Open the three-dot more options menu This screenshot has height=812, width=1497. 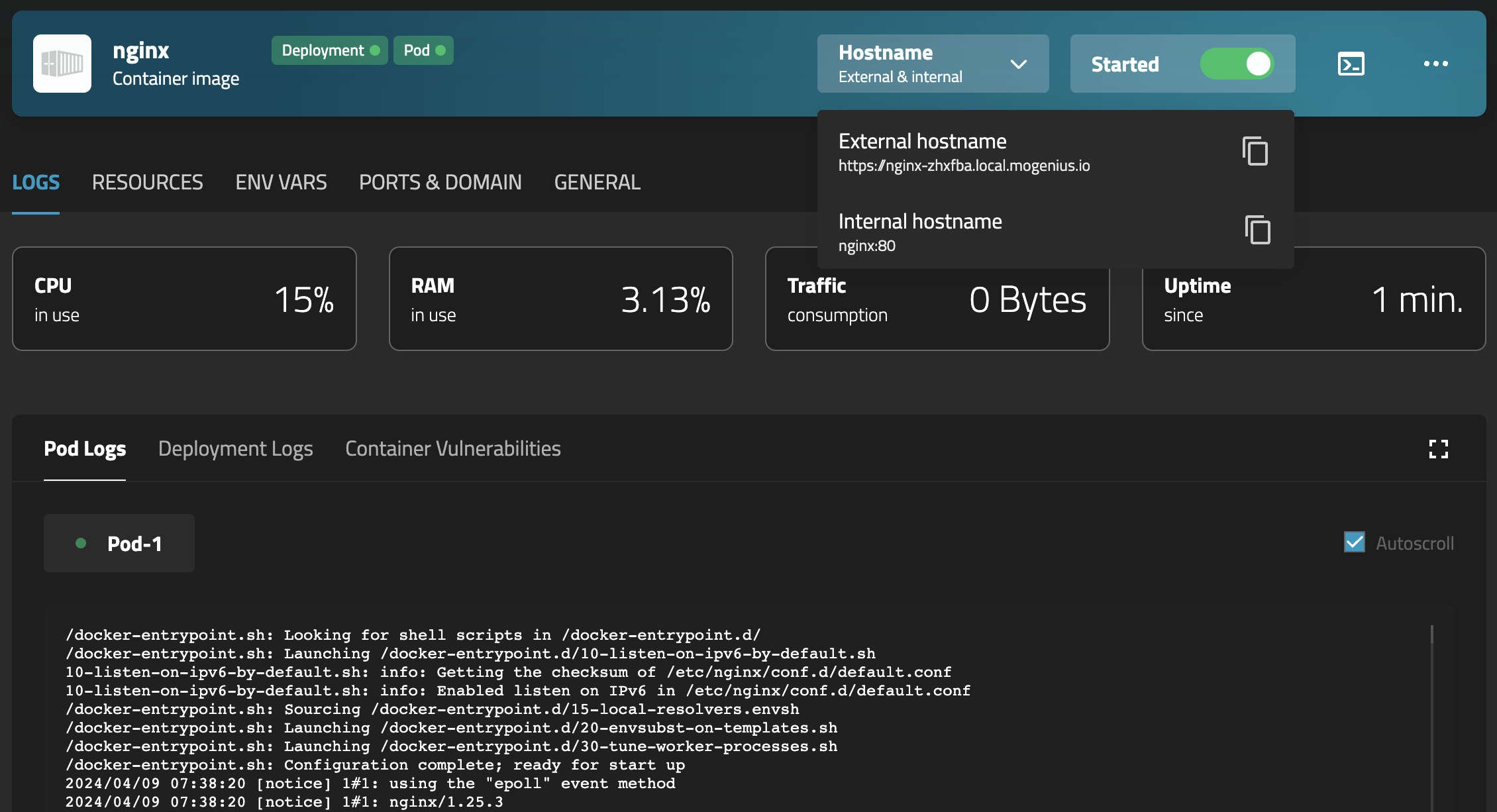(1435, 64)
